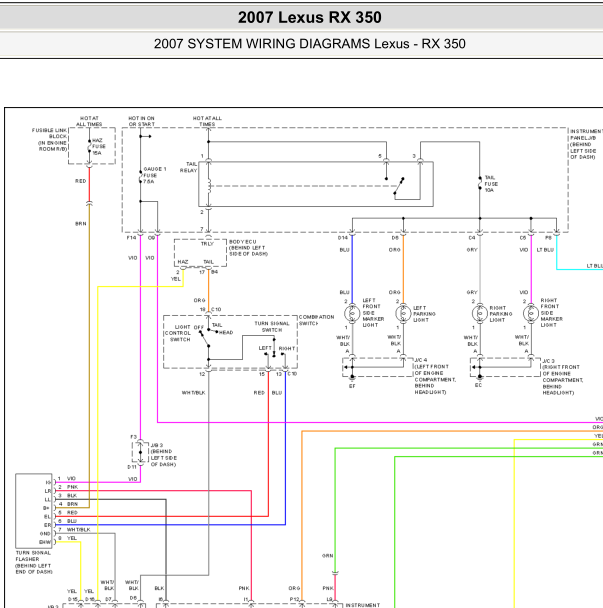The width and height of the screenshot is (603, 608).
Task: Click the 'D8' connector pin label
Action: [x=395, y=238]
